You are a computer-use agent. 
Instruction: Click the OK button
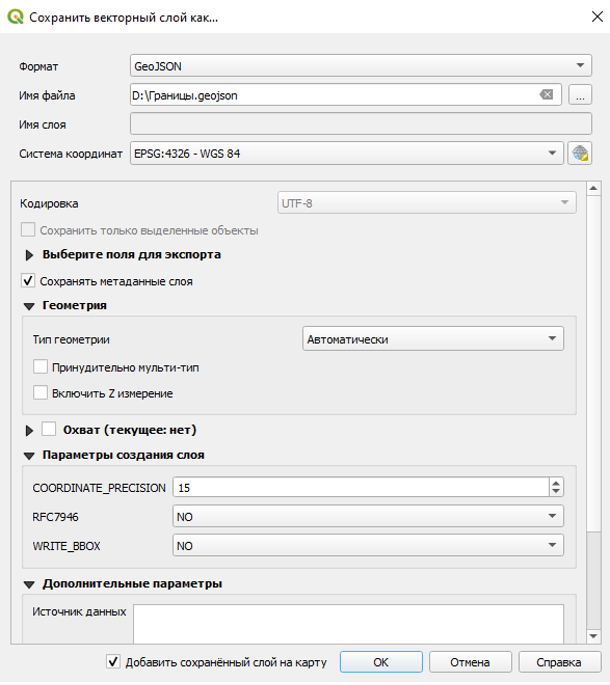(381, 662)
